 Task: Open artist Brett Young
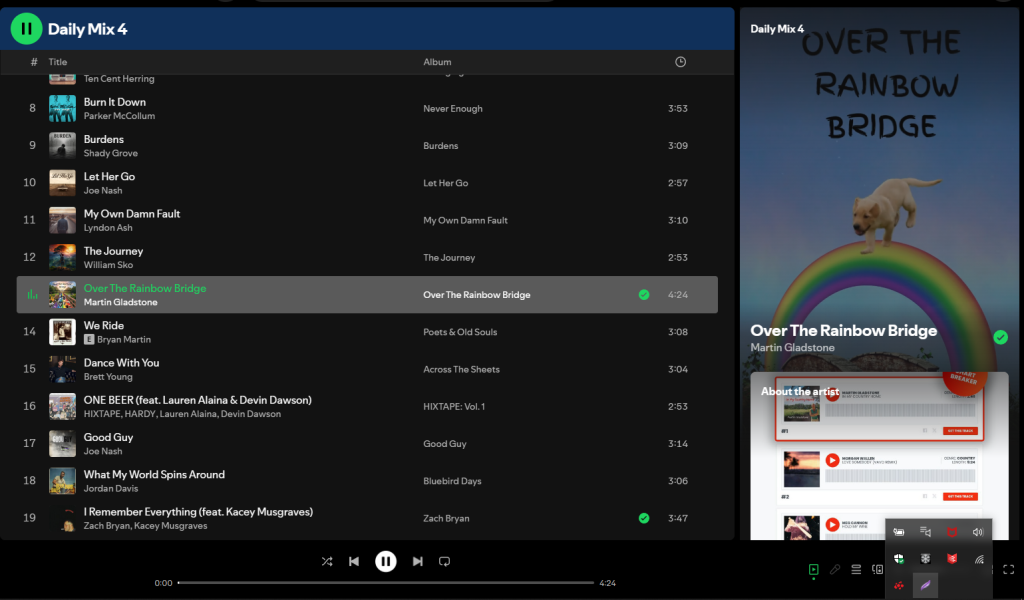pos(108,376)
